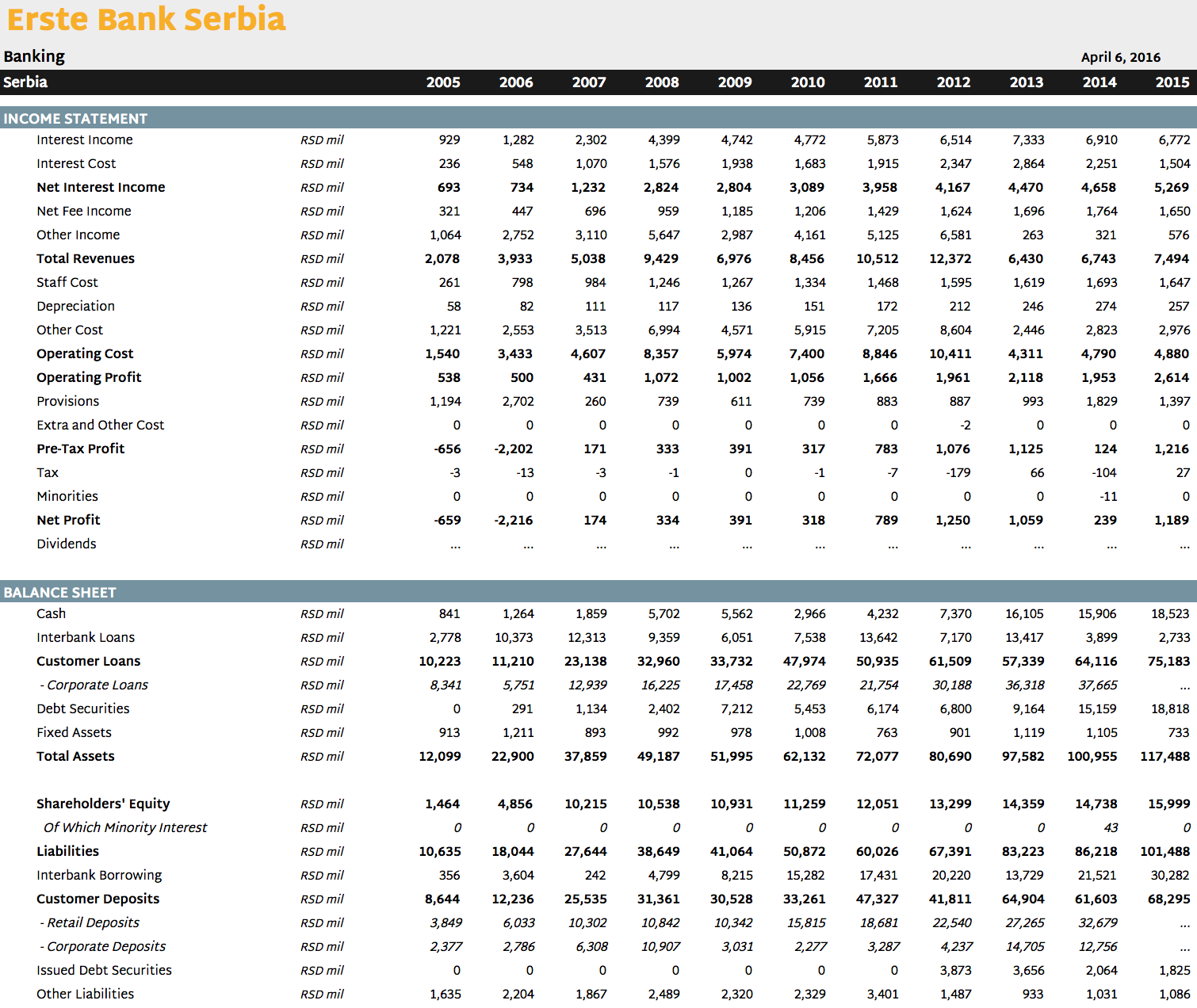
Task: Click the Other Liabilities row label
Action: click(x=86, y=995)
